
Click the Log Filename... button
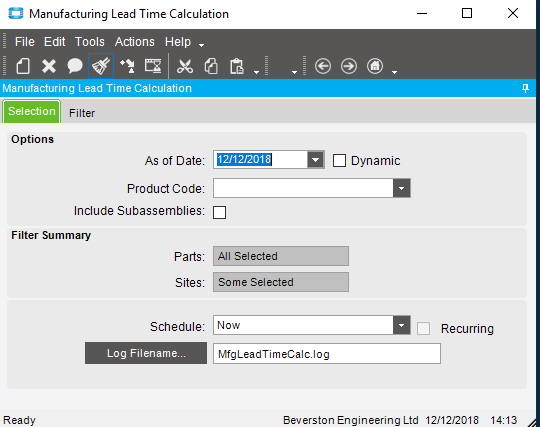point(146,353)
